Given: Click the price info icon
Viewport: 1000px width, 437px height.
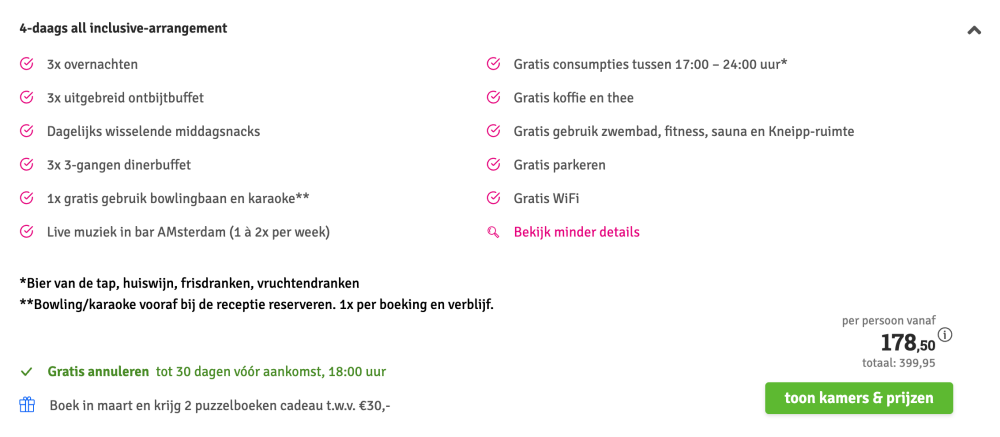Looking at the screenshot, I should (x=945, y=335).
